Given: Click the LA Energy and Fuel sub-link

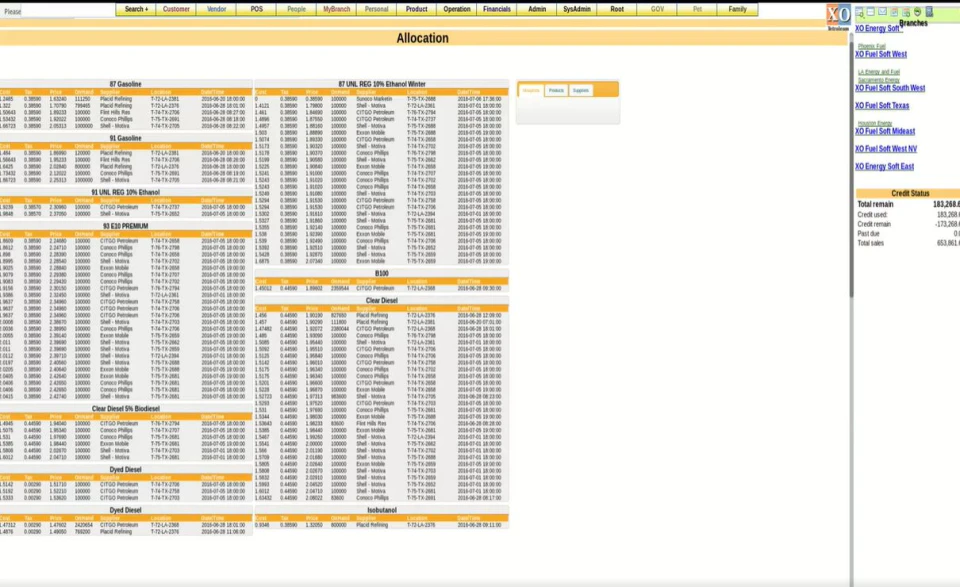Looking at the screenshot, I should (879, 72).
